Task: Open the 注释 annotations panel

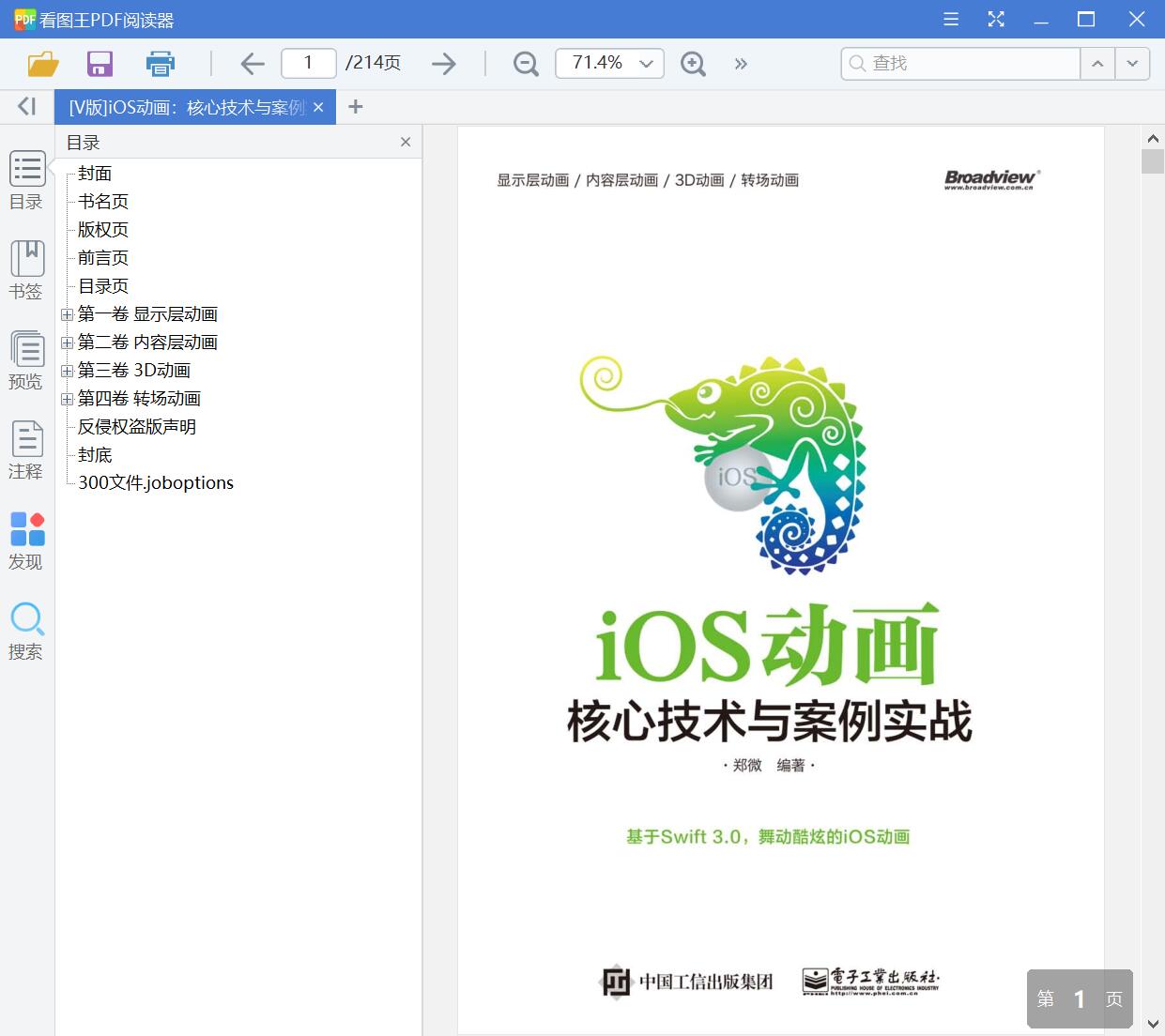Action: [27, 450]
